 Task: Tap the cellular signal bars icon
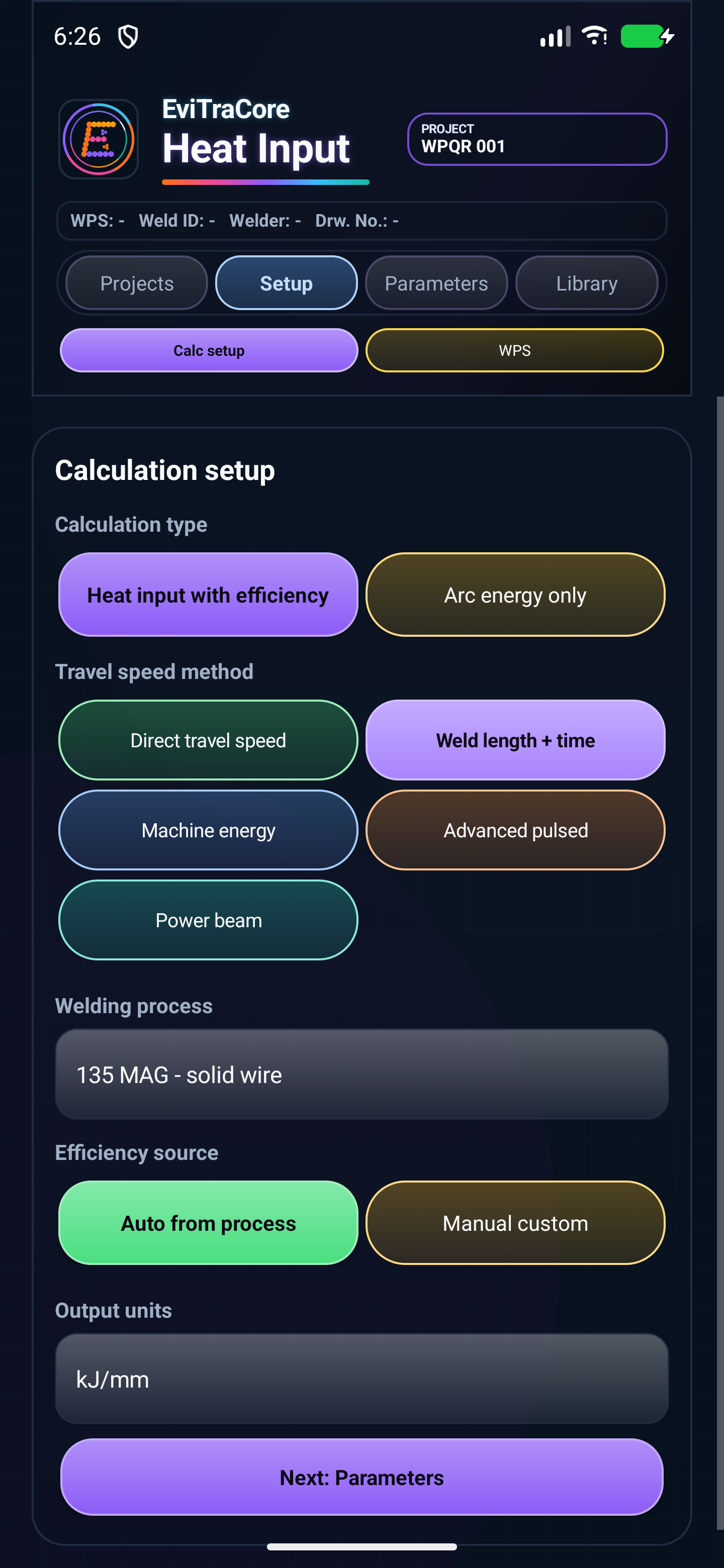click(x=555, y=37)
